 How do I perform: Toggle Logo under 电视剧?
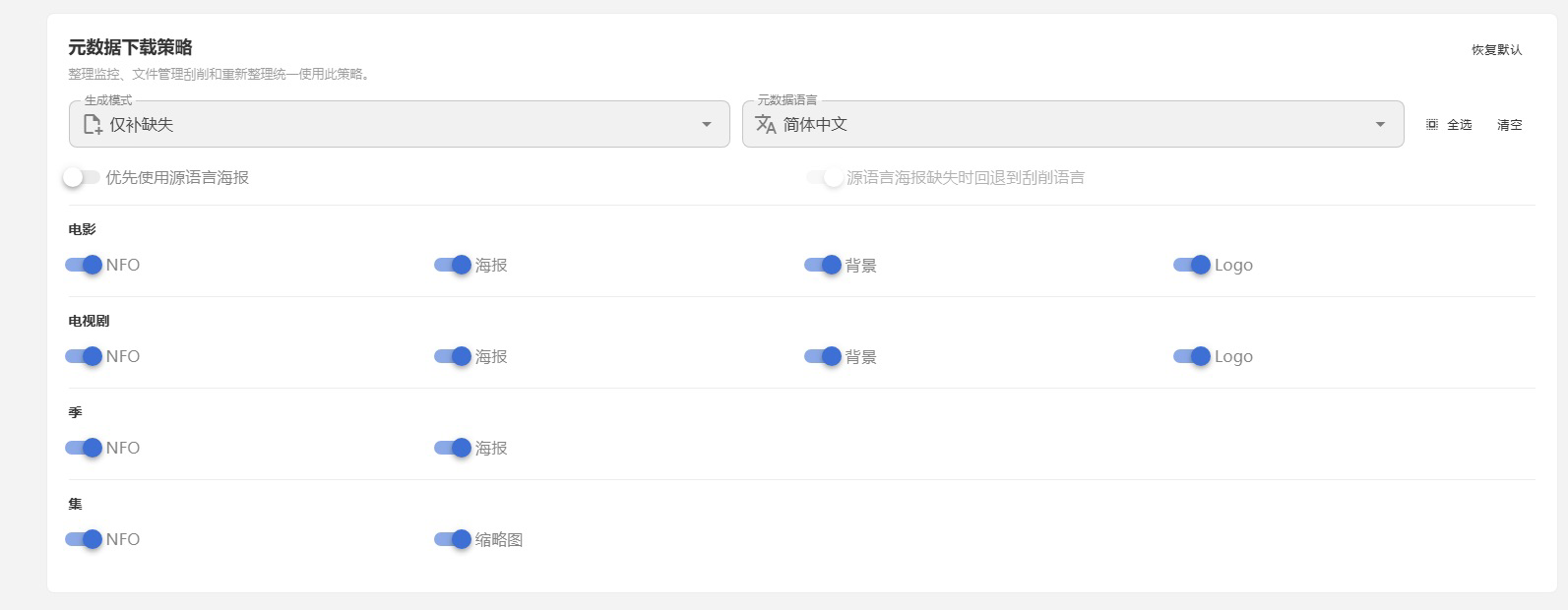(x=1192, y=356)
